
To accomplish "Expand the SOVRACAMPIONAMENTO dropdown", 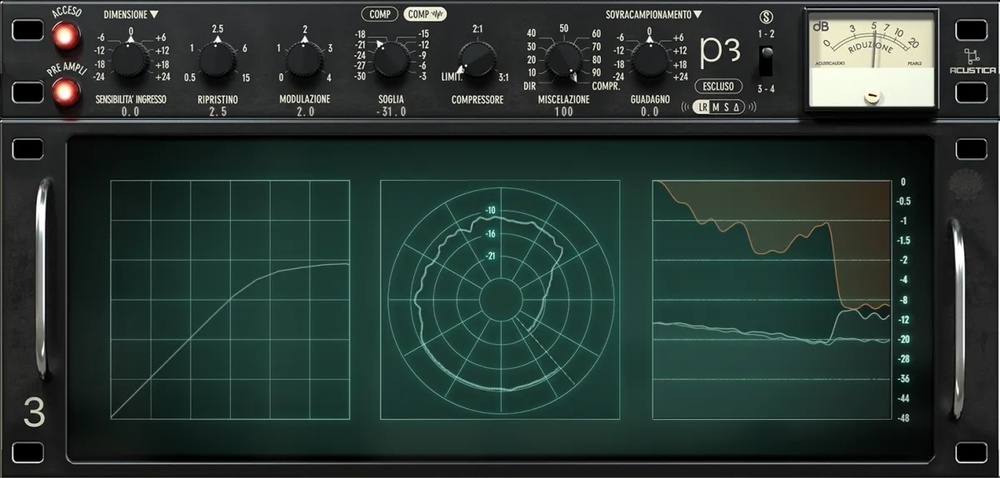I will [653, 15].
